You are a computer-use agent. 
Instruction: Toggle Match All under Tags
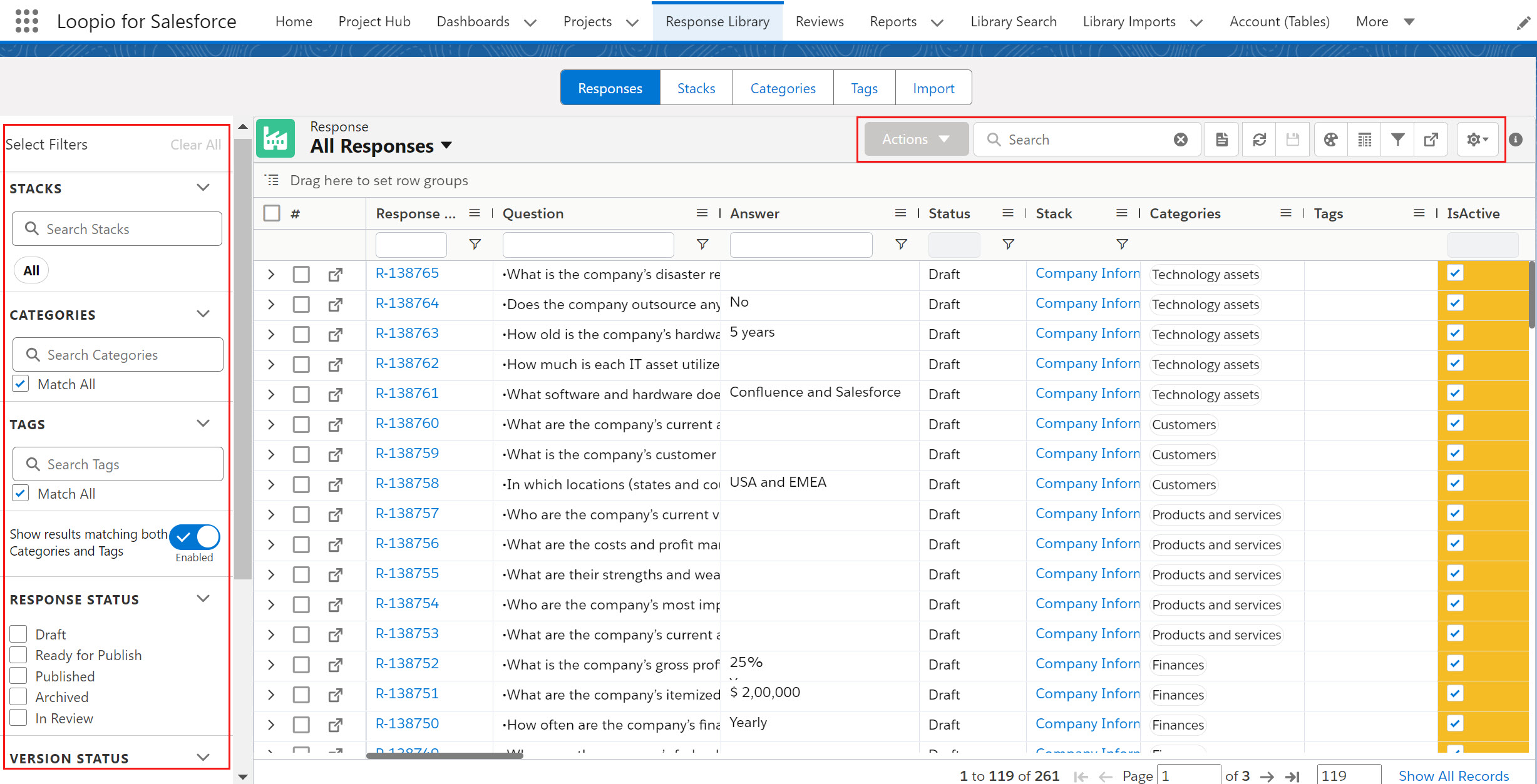20,493
